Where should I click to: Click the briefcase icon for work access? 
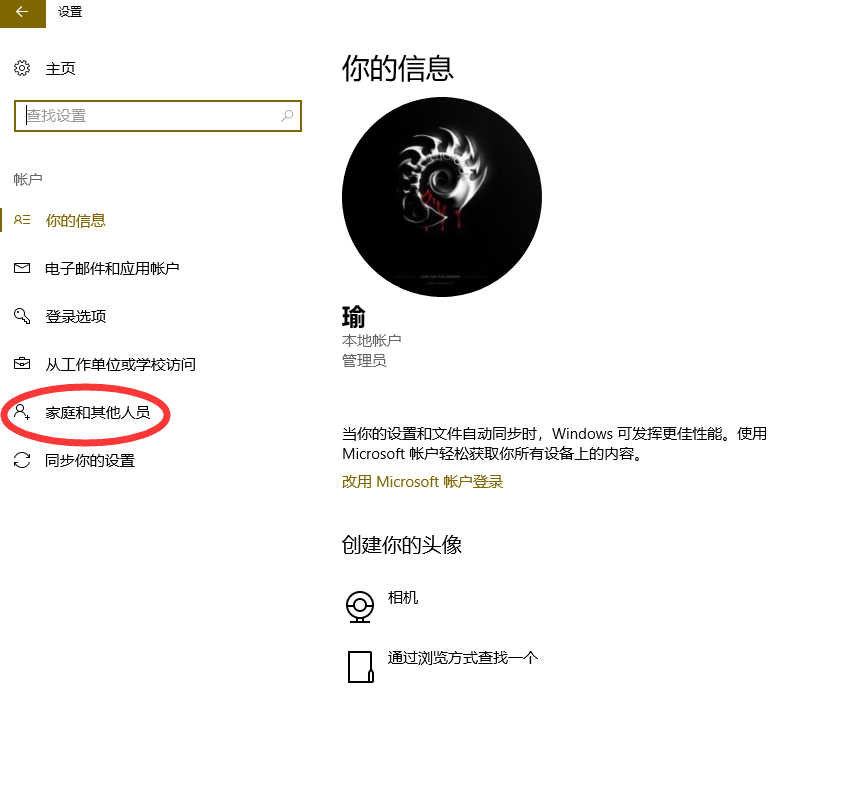22,364
